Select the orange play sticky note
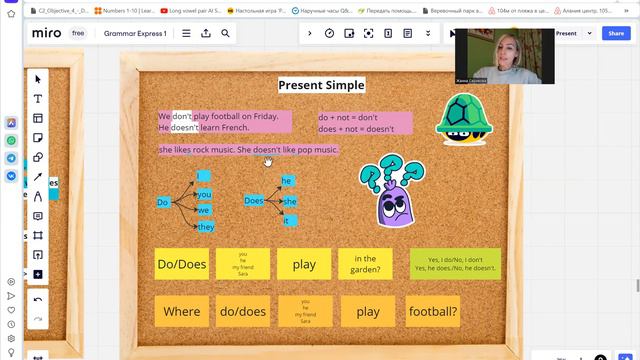 (368, 311)
